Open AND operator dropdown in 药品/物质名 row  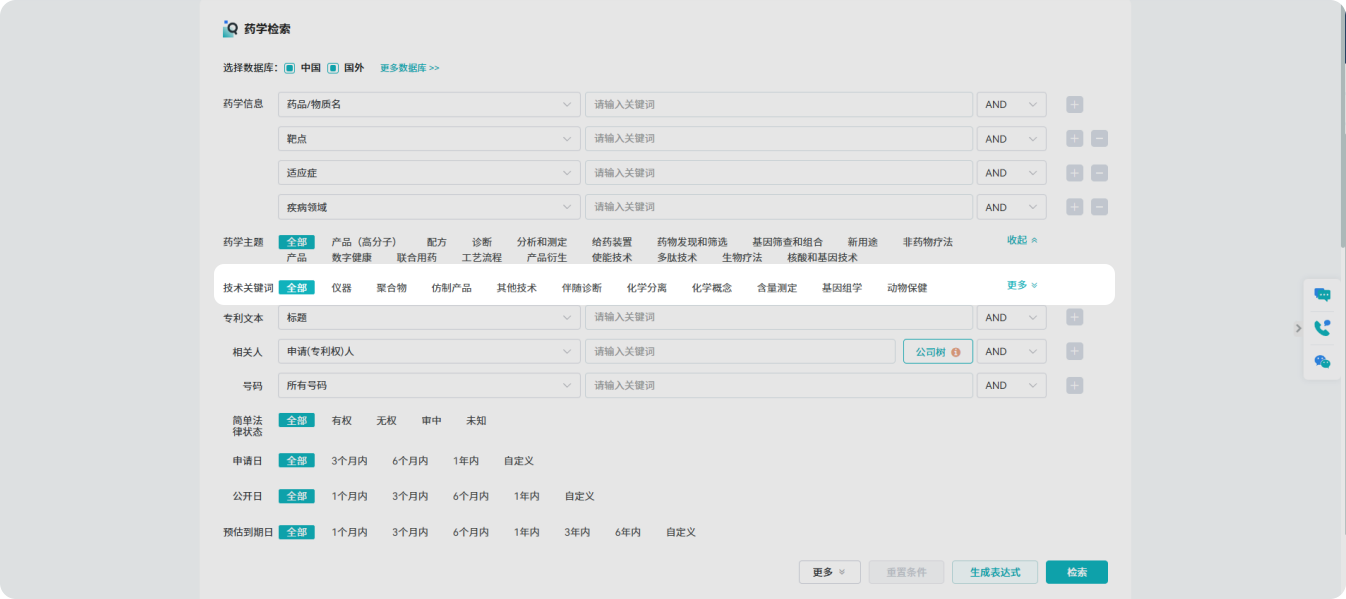click(x=1011, y=104)
